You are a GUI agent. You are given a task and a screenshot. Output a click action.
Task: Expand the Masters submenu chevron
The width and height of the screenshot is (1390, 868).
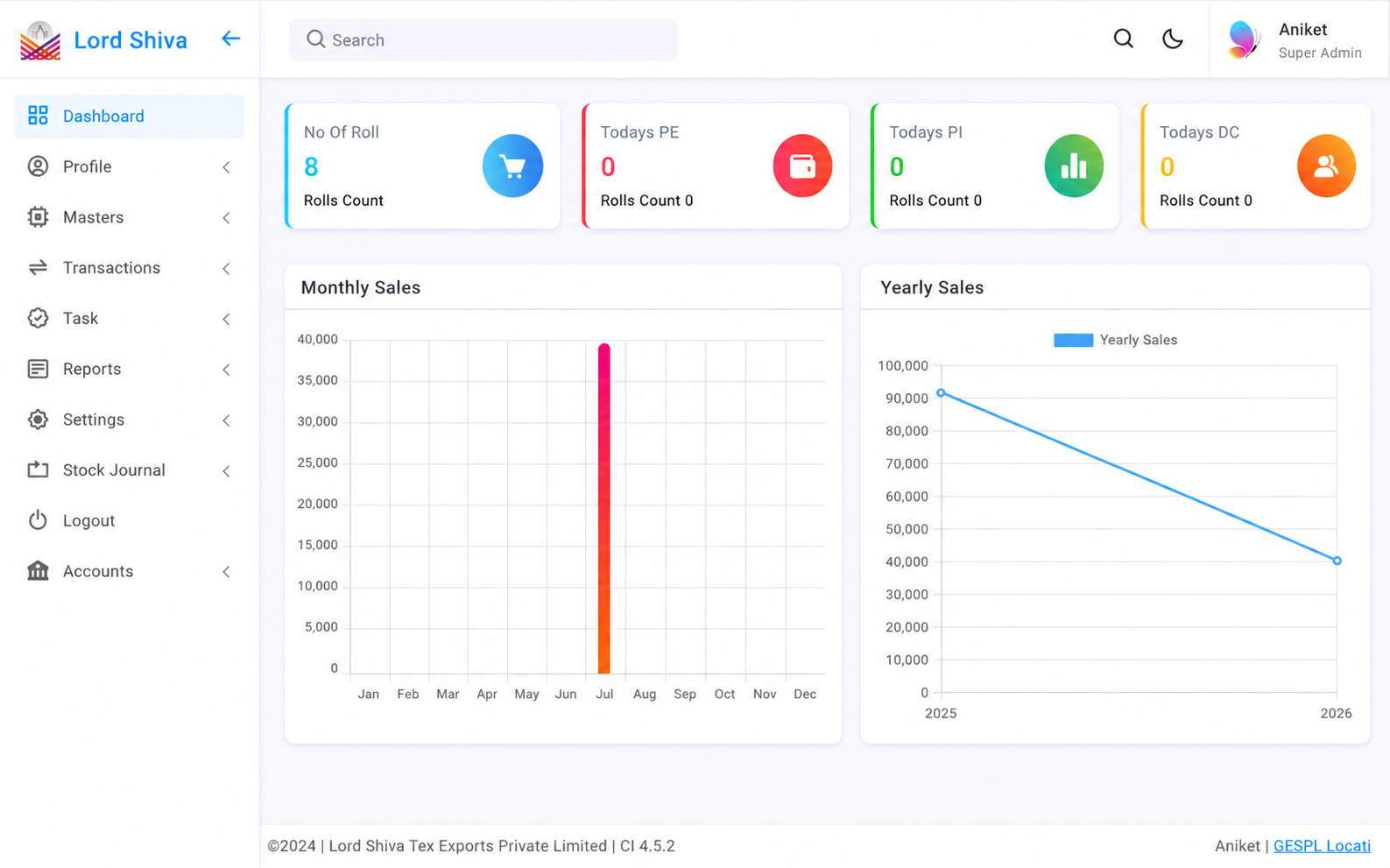(226, 217)
